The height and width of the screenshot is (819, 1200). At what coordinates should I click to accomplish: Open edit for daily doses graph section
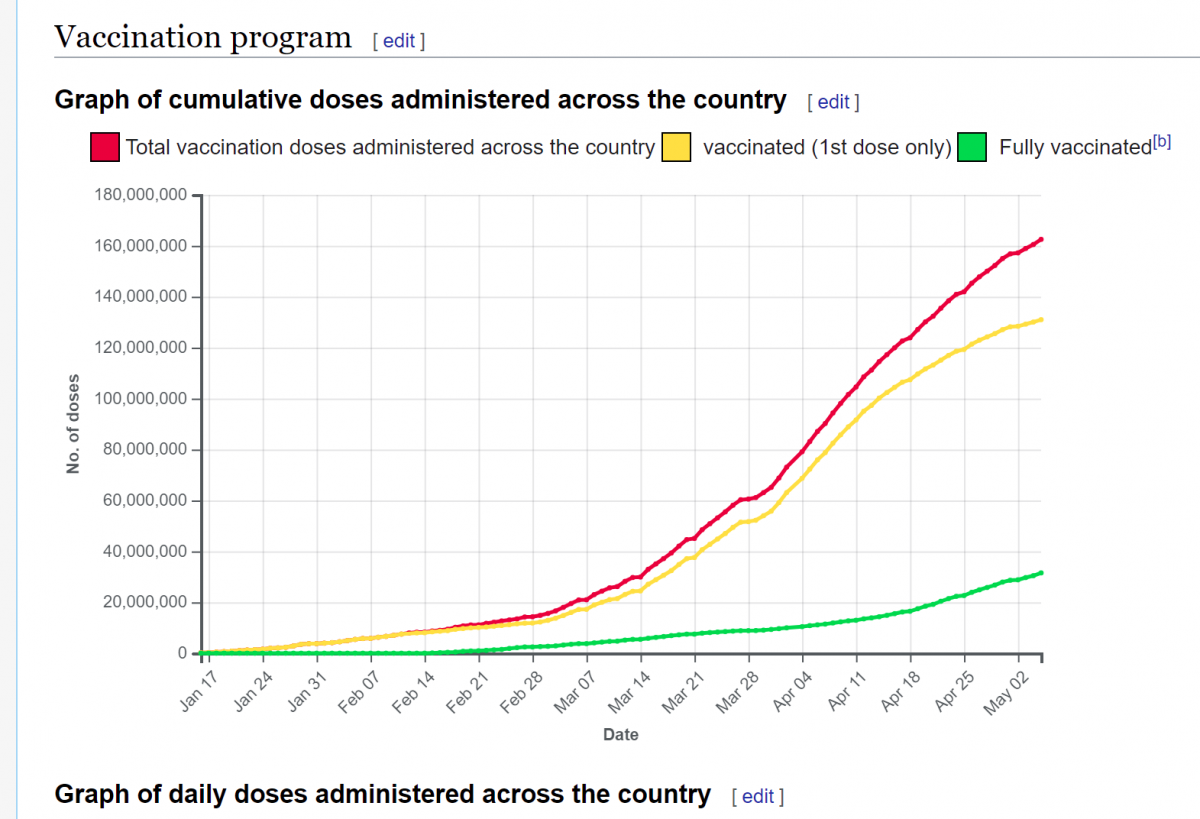pyautogui.click(x=758, y=796)
